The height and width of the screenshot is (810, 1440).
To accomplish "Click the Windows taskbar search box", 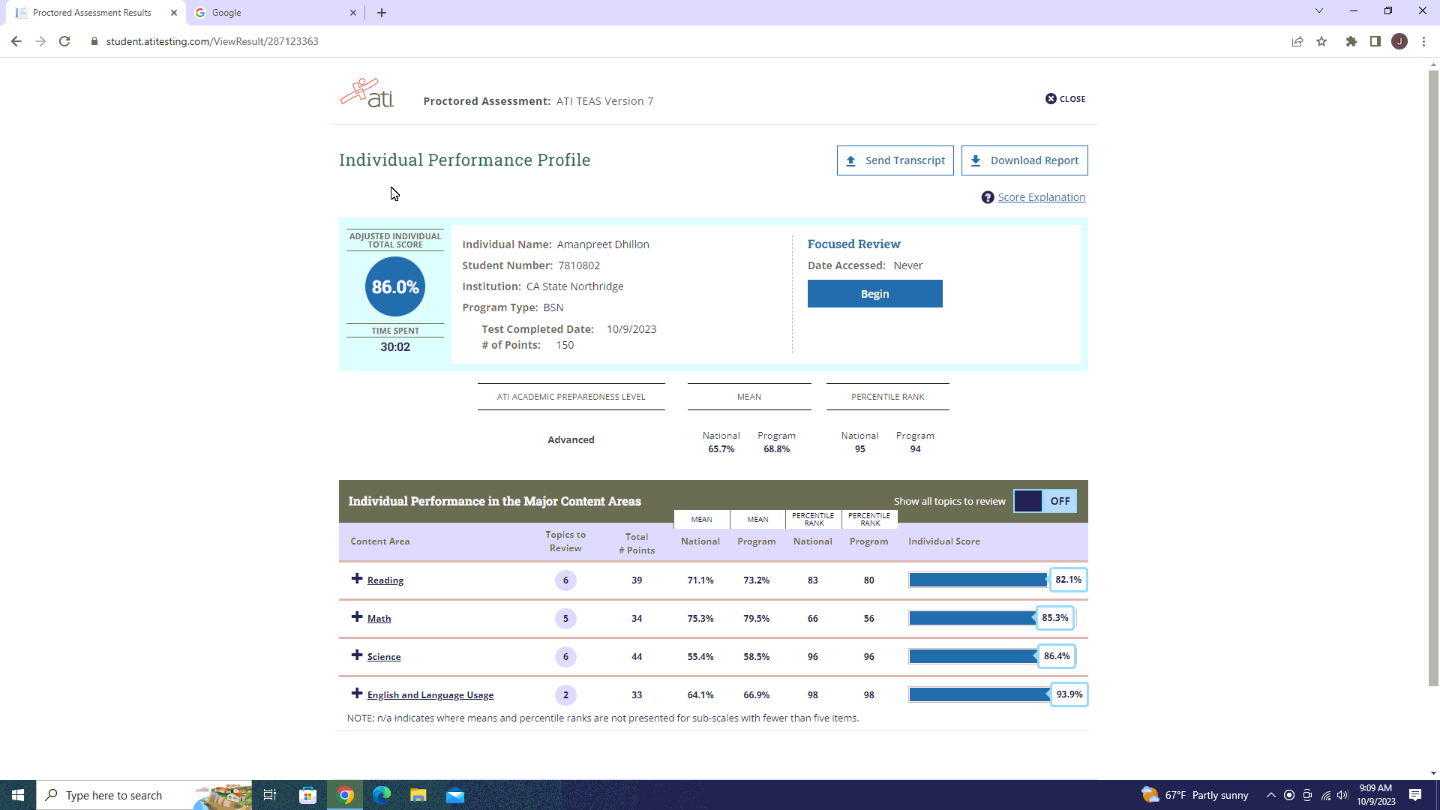I will pos(145,795).
